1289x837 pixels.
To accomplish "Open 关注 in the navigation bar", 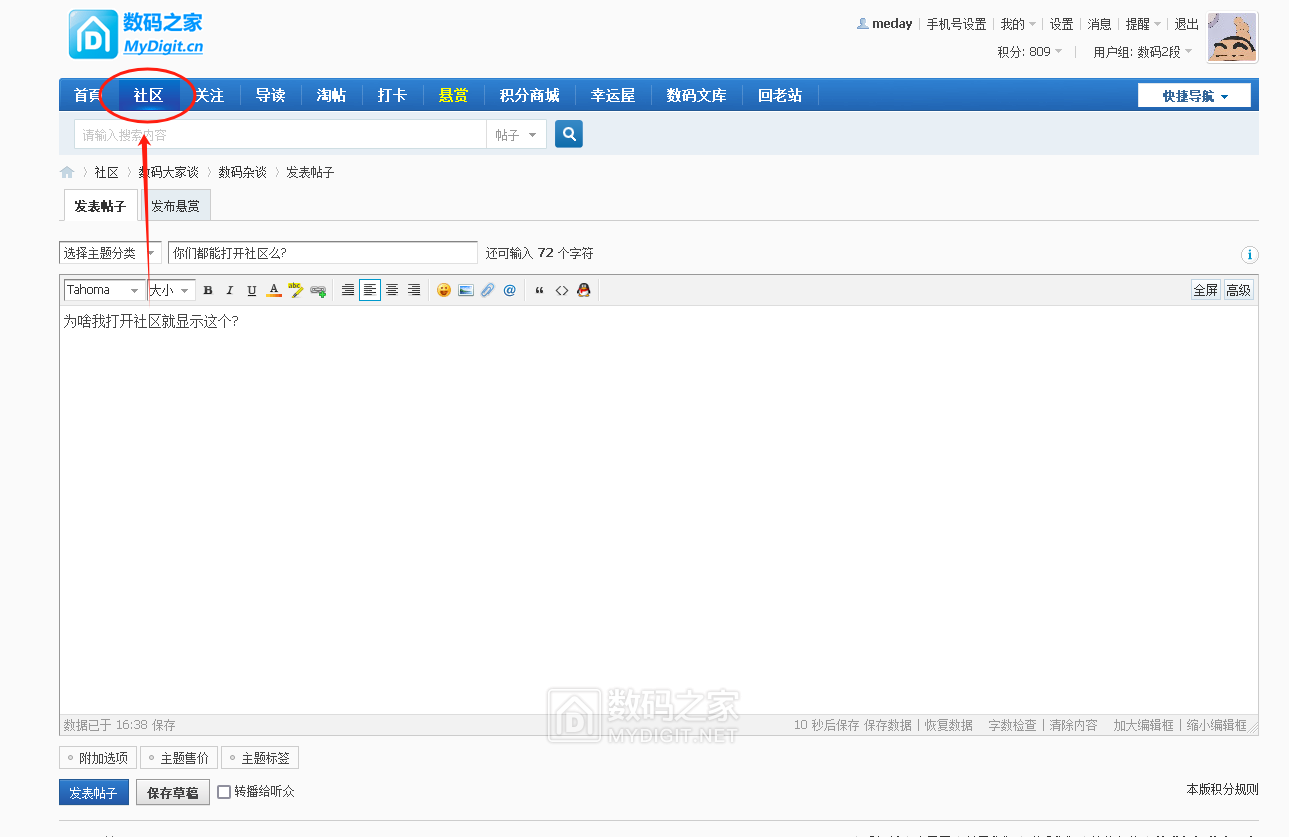I will (209, 95).
